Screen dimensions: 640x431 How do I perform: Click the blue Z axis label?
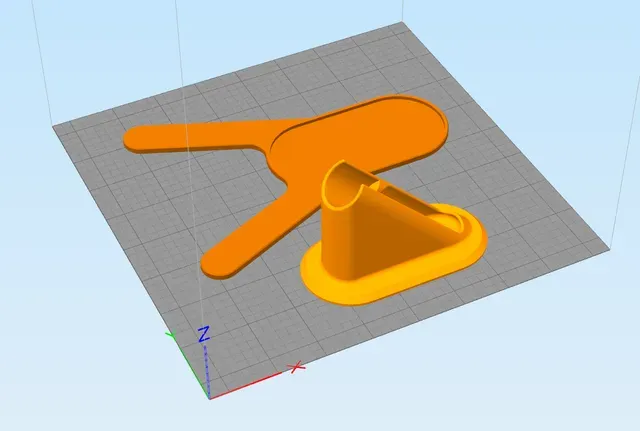[204, 334]
